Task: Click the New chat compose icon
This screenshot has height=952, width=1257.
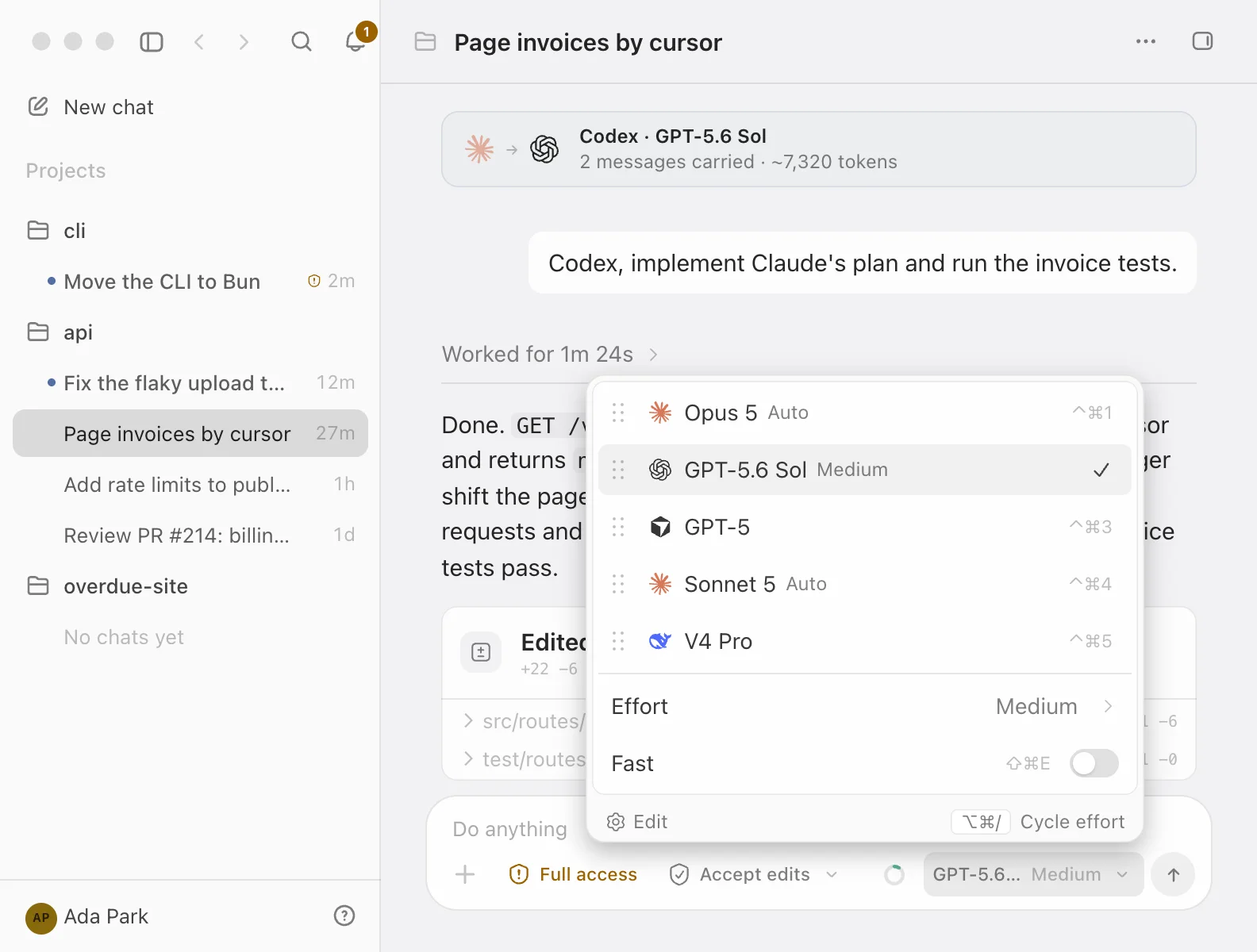Action: 38,106
